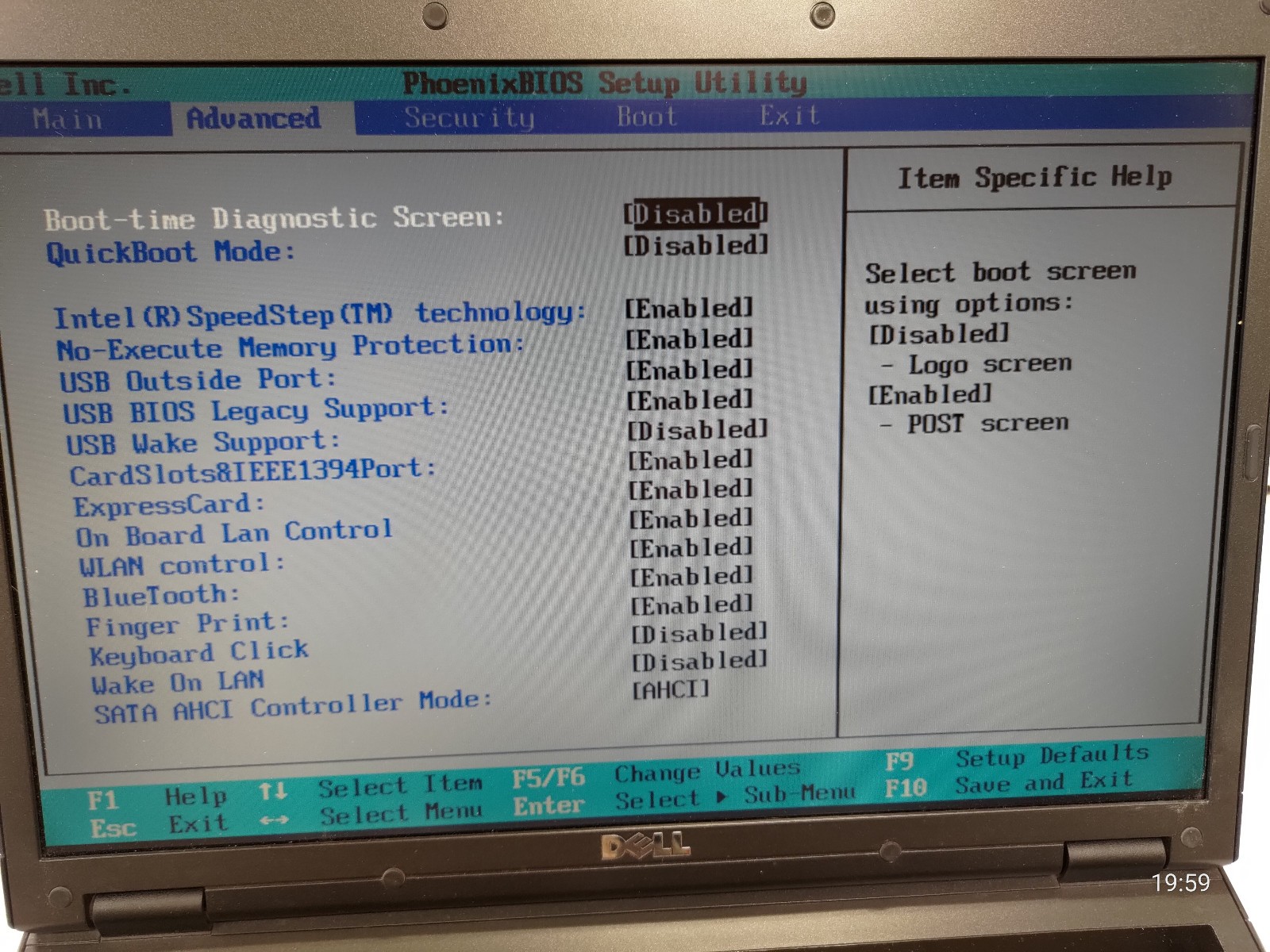Select CardSlots&IEEE1394Port label

[x=253, y=470]
